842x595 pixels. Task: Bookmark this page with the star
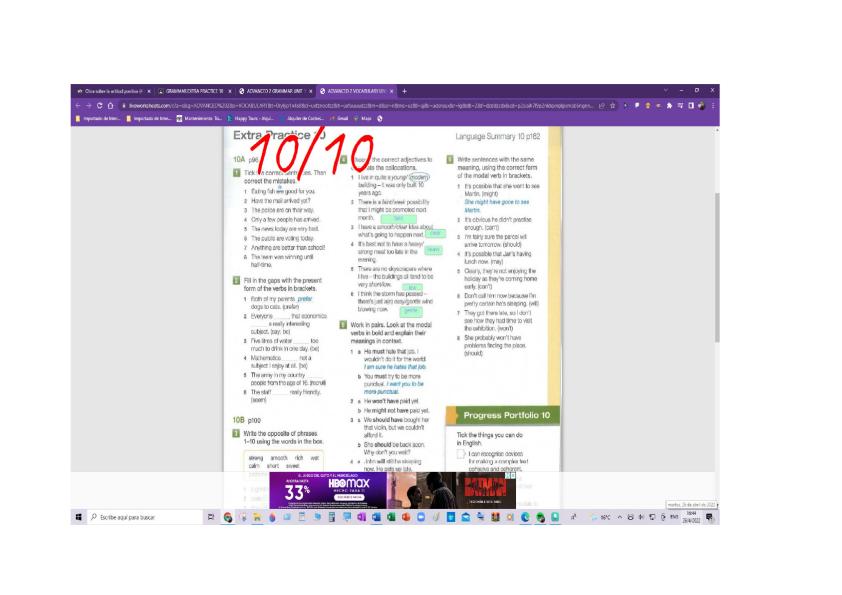click(613, 106)
